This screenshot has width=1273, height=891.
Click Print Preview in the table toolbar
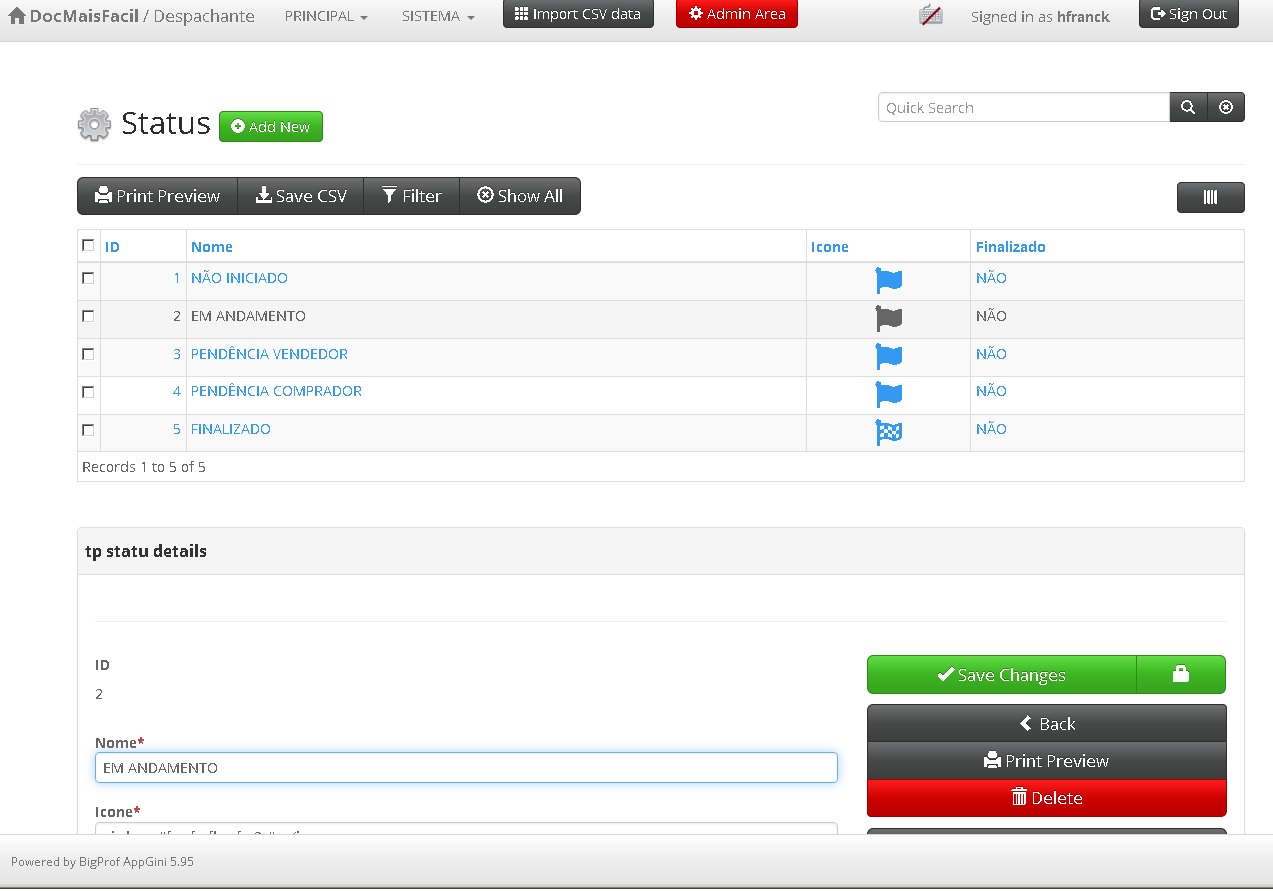(x=157, y=196)
